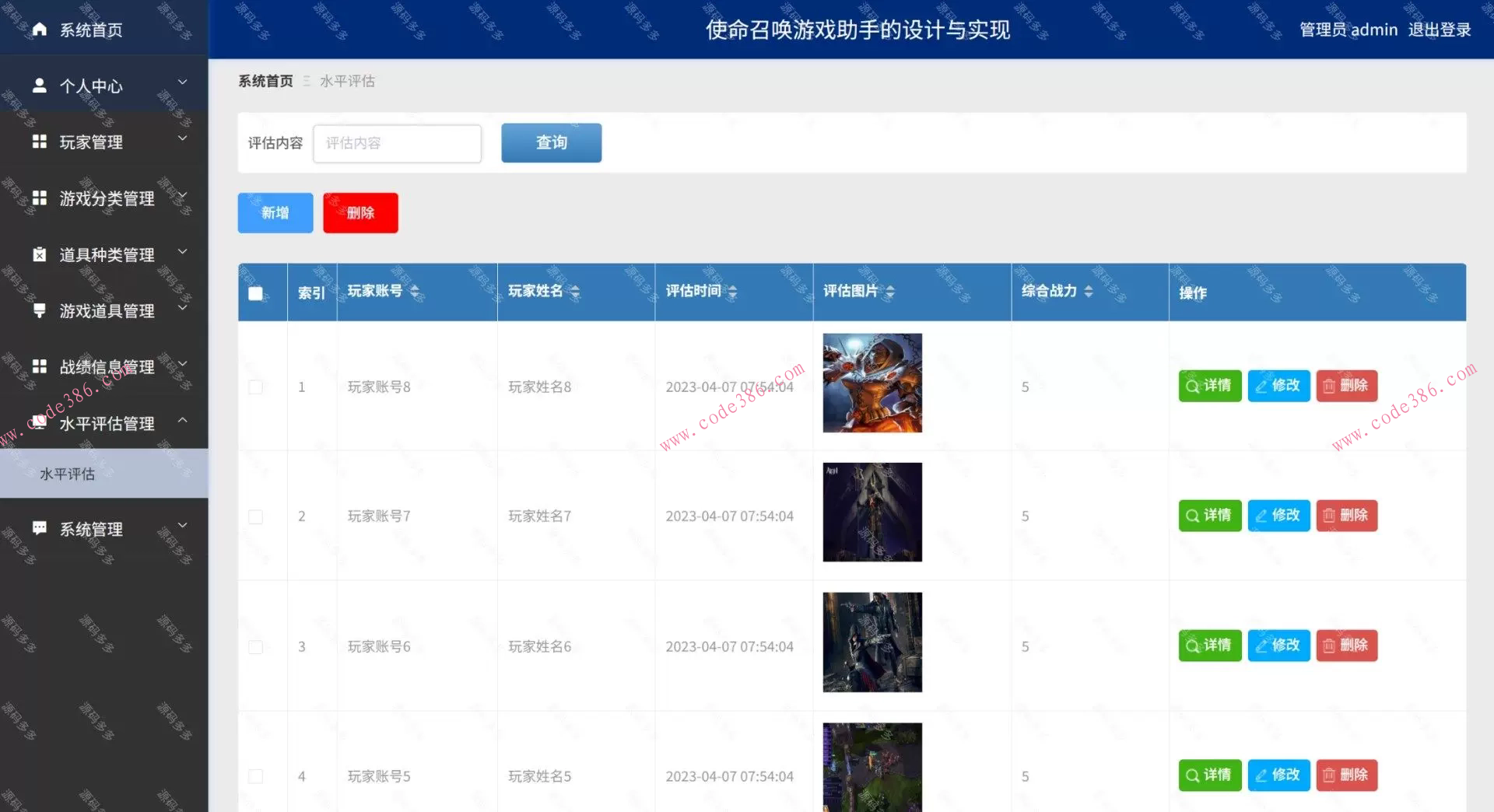Screen dimensions: 1494x812
Task: Toggle the select-all checkbox in table header
Action: coord(255,291)
